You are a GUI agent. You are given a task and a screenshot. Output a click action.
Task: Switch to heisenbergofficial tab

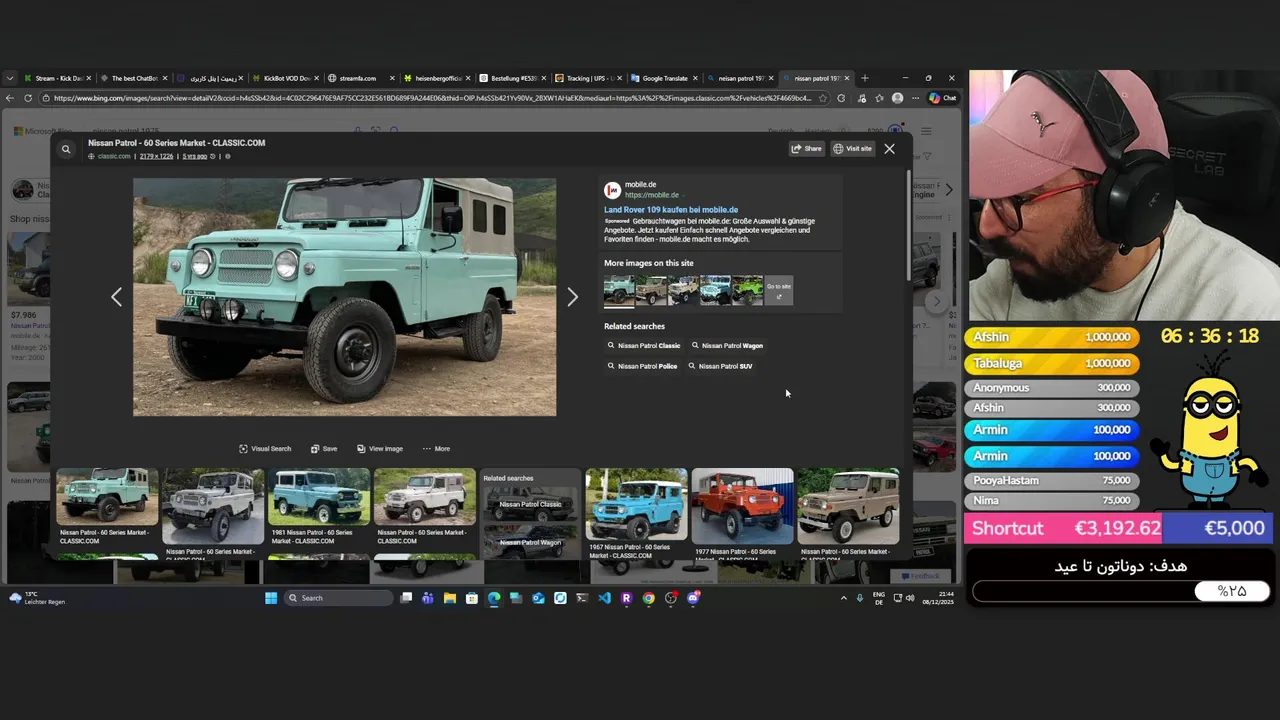[x=438, y=78]
